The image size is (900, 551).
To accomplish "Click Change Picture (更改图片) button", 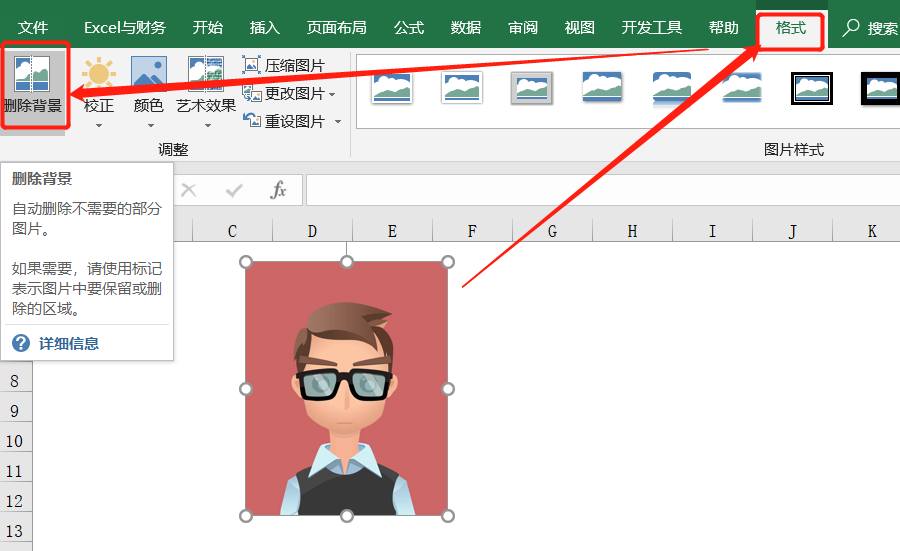I will click(284, 93).
